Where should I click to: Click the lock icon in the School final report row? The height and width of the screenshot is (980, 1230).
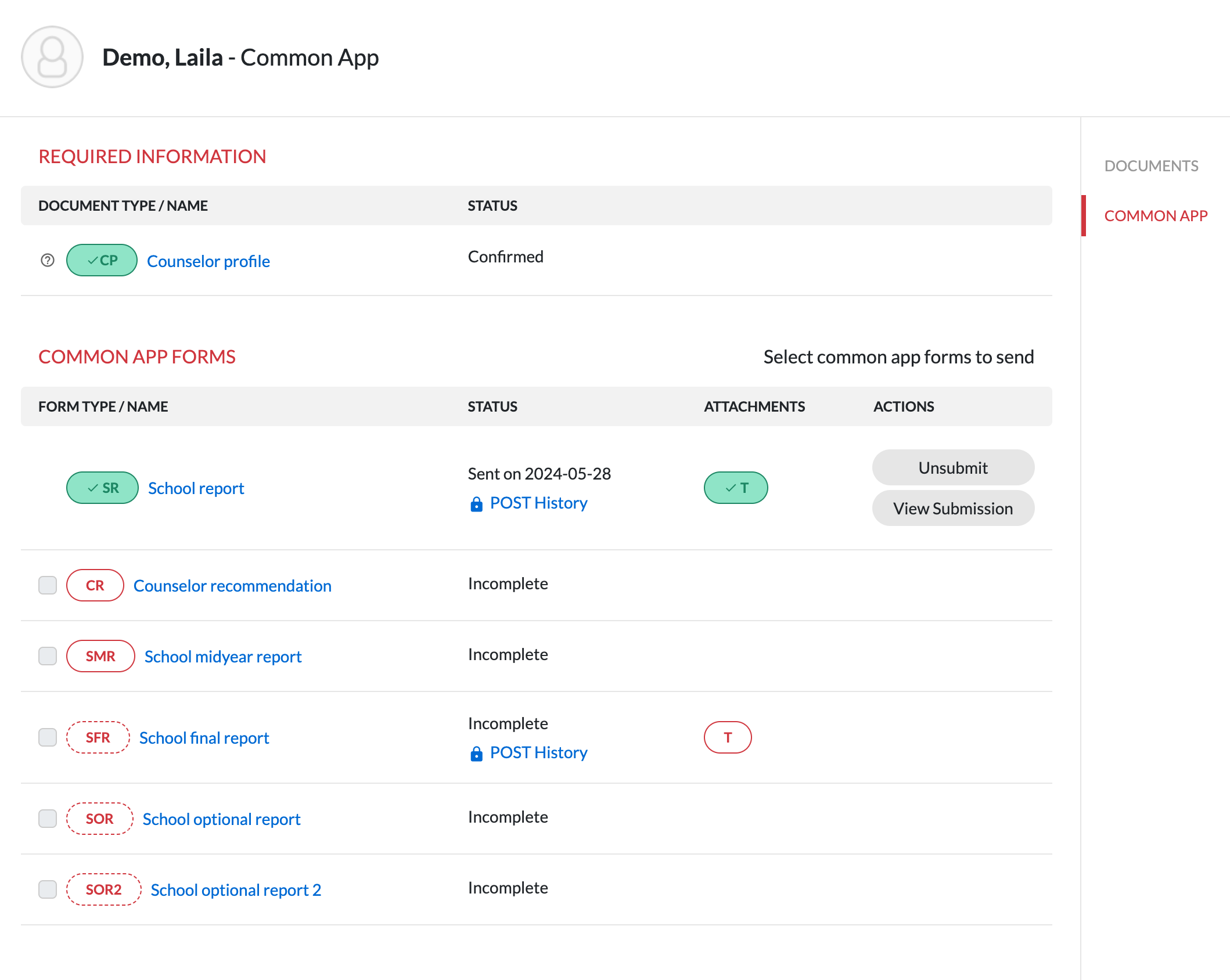click(476, 753)
